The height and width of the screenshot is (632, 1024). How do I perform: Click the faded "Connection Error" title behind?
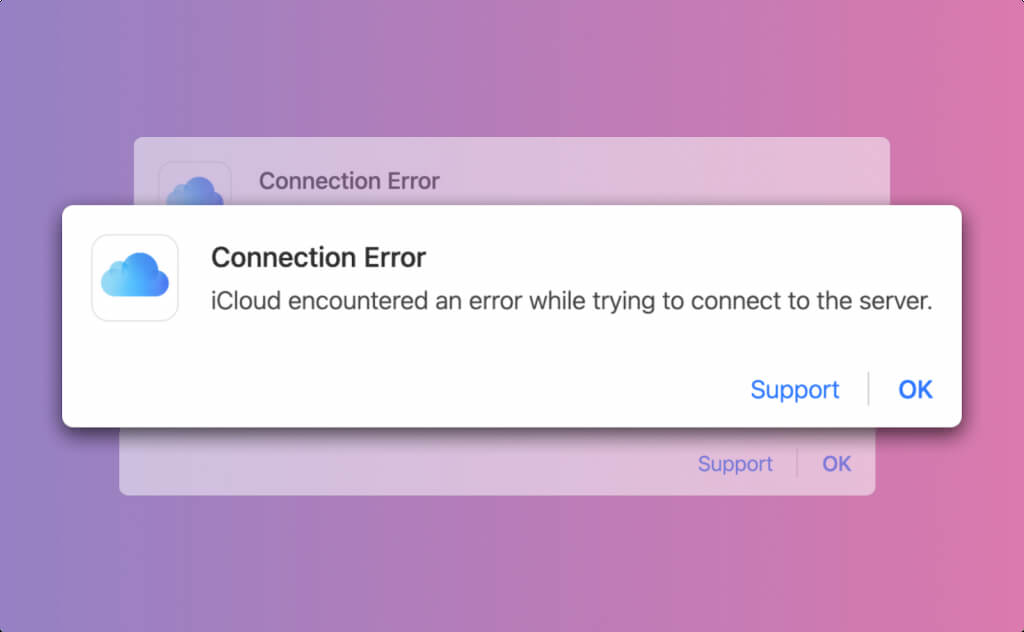point(349,181)
